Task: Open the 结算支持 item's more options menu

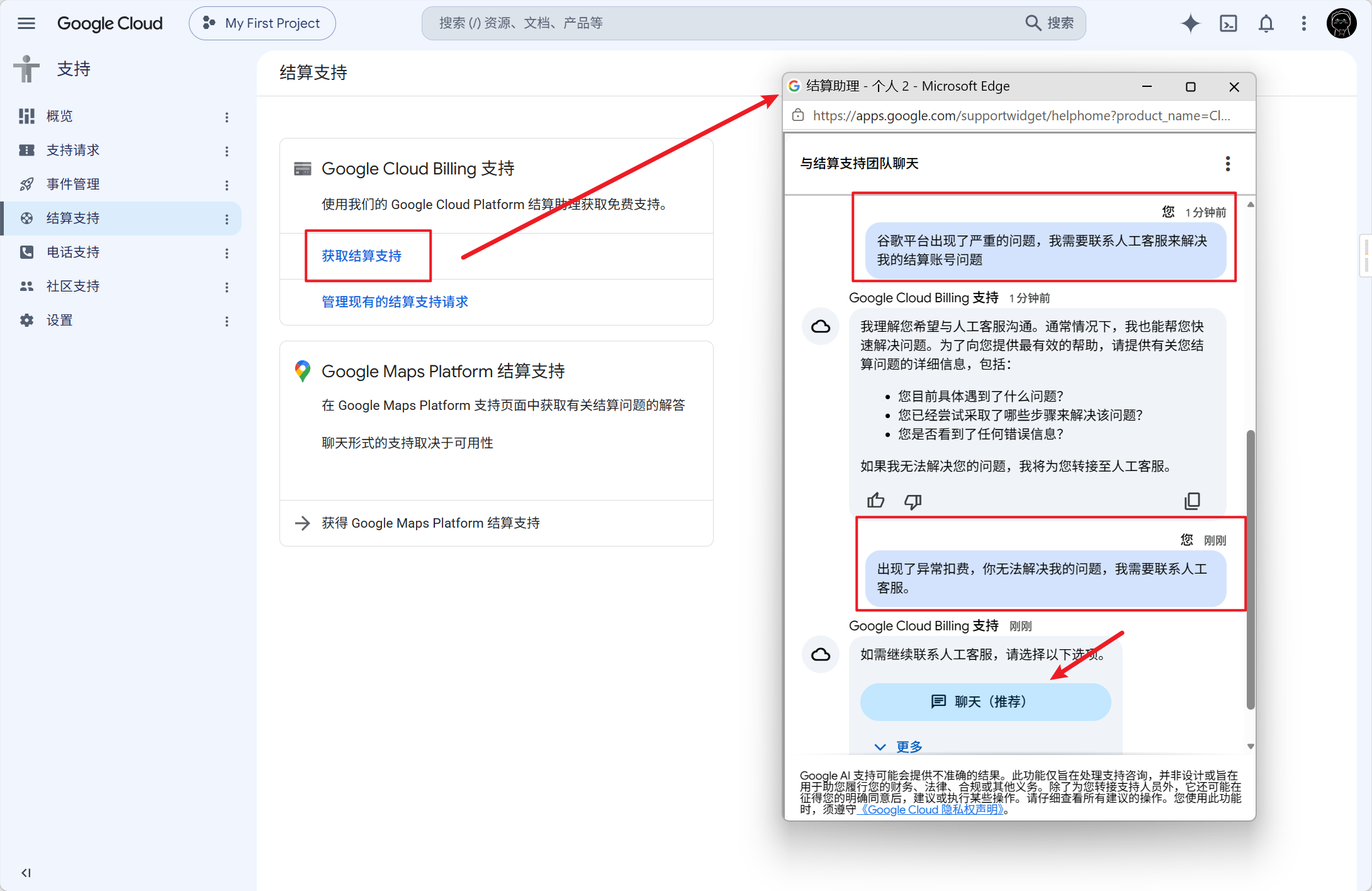Action: point(227,218)
